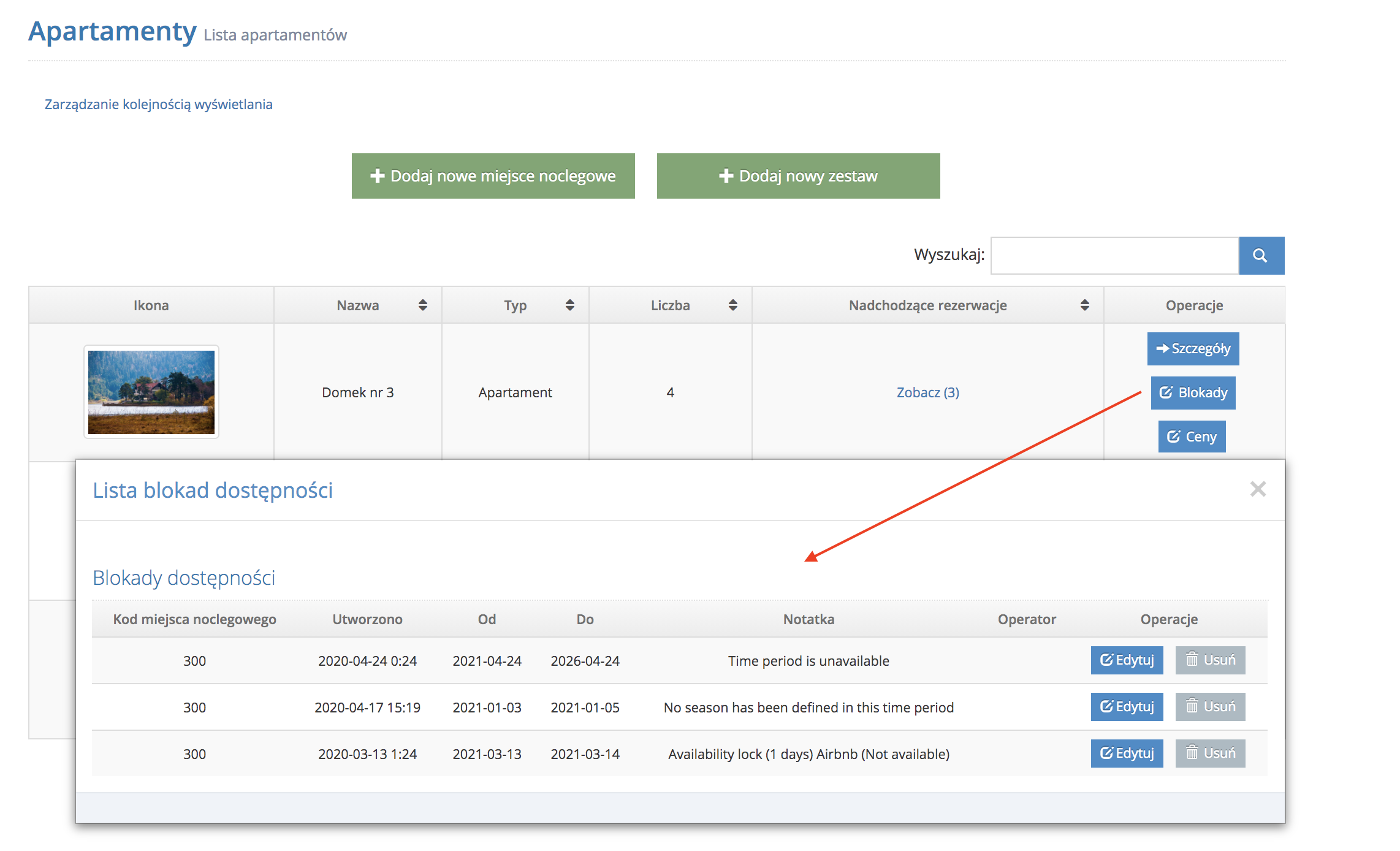Open Ceny for Domek nr 3
The height and width of the screenshot is (851, 1400).
tap(1192, 437)
